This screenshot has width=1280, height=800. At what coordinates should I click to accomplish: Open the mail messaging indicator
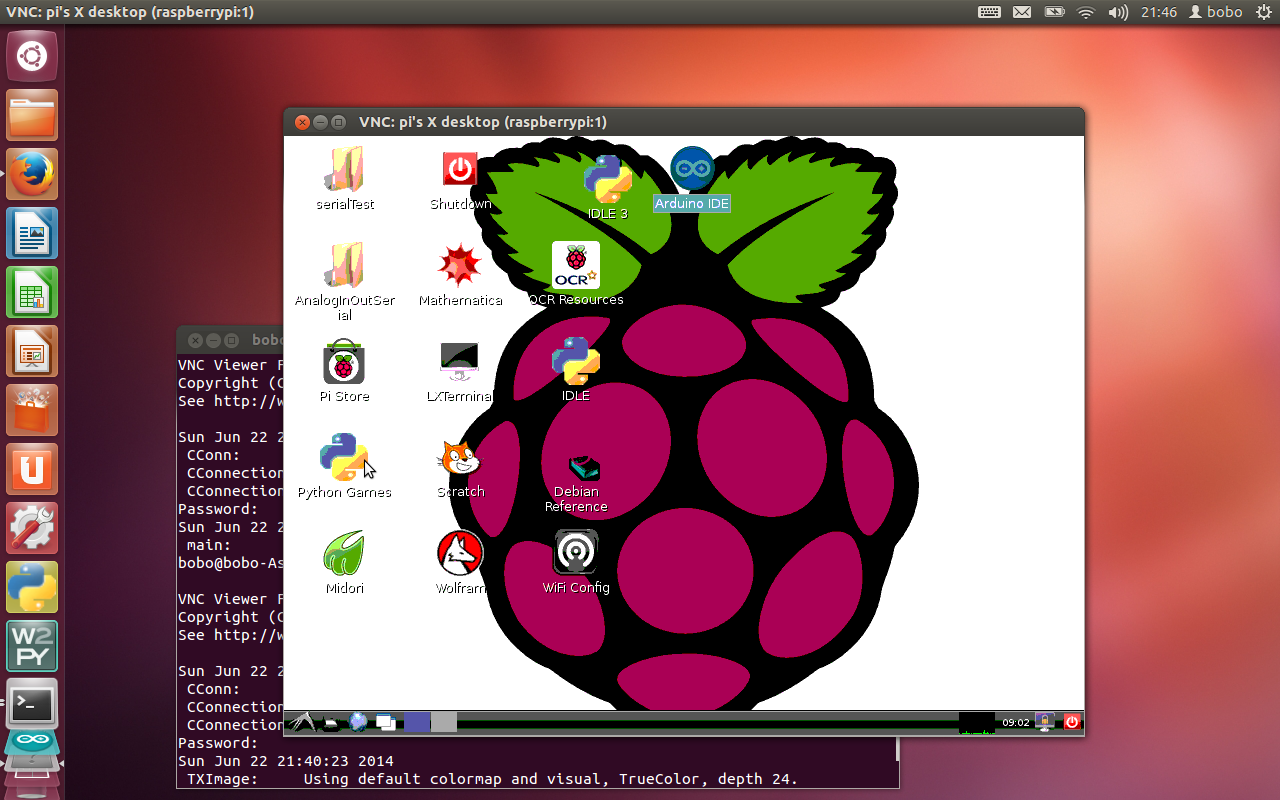pyautogui.click(x=1021, y=12)
